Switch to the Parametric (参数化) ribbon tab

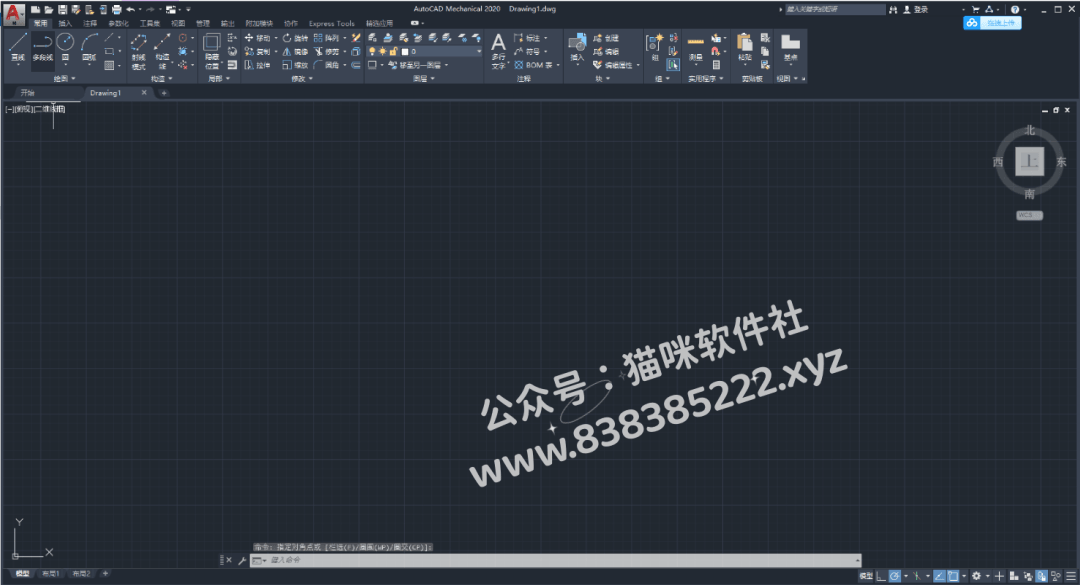118,23
